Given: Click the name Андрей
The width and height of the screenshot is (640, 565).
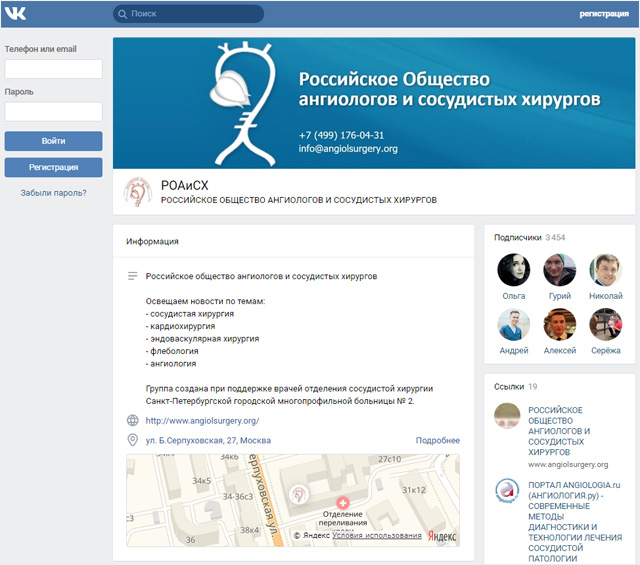Looking at the screenshot, I should click(x=513, y=351).
